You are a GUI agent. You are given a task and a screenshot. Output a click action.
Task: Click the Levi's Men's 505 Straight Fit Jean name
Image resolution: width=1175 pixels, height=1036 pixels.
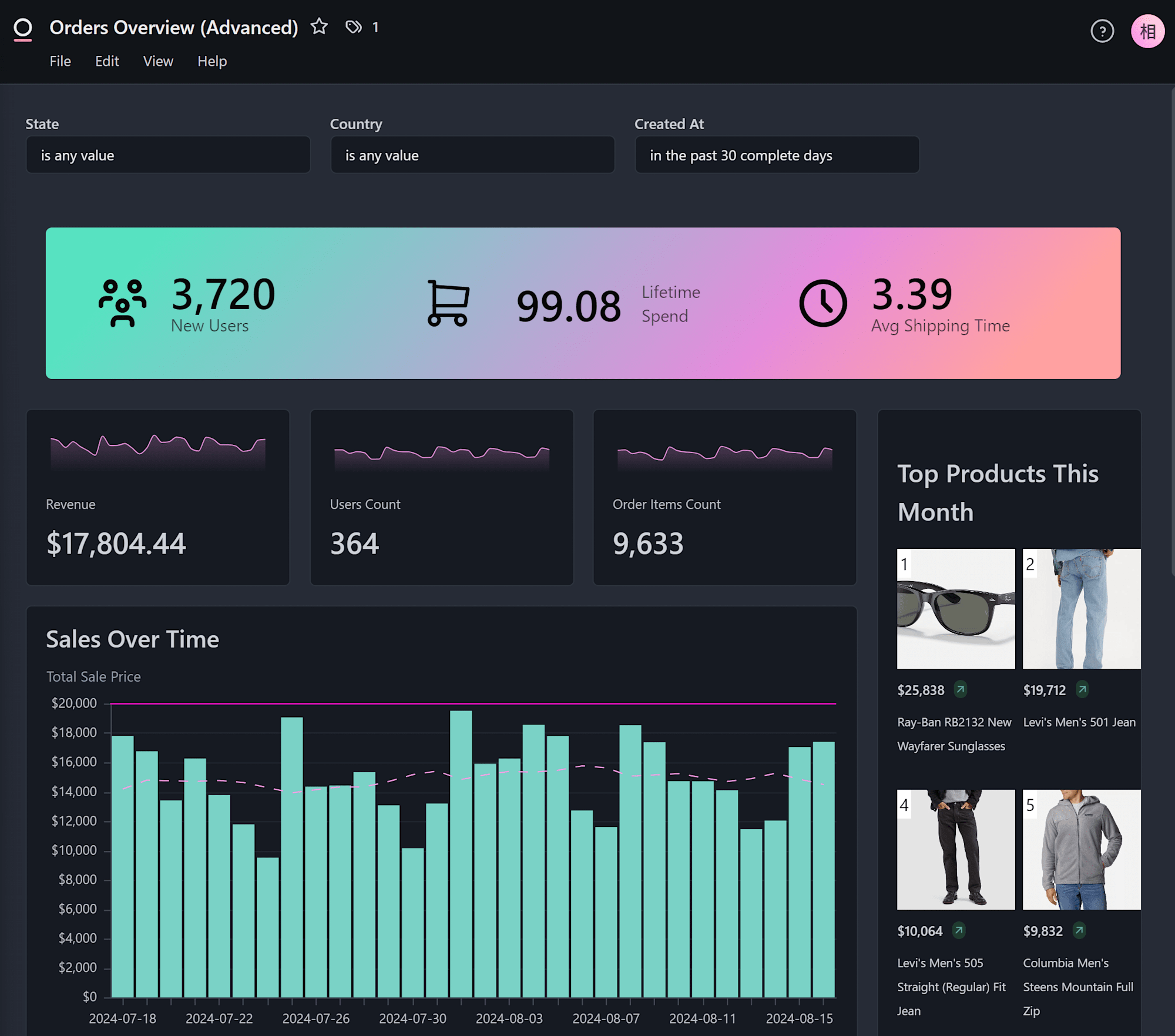(952, 987)
